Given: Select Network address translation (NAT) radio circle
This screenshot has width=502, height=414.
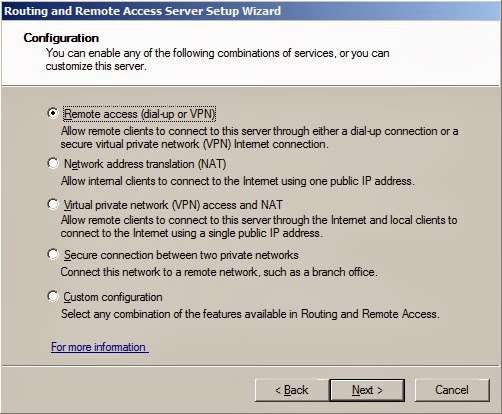Looking at the screenshot, I should [52, 163].
